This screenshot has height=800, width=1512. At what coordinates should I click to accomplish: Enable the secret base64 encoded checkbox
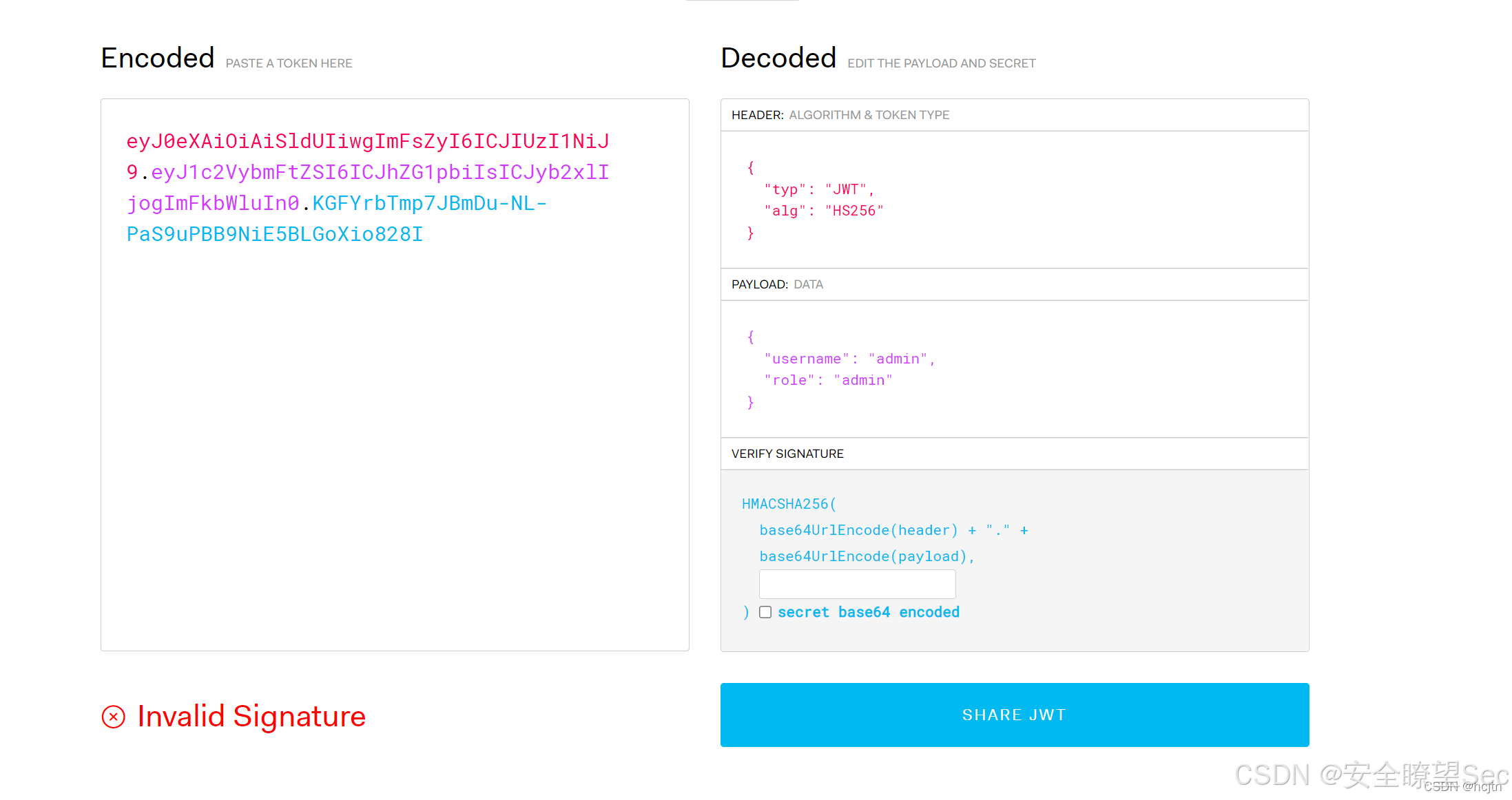765,612
